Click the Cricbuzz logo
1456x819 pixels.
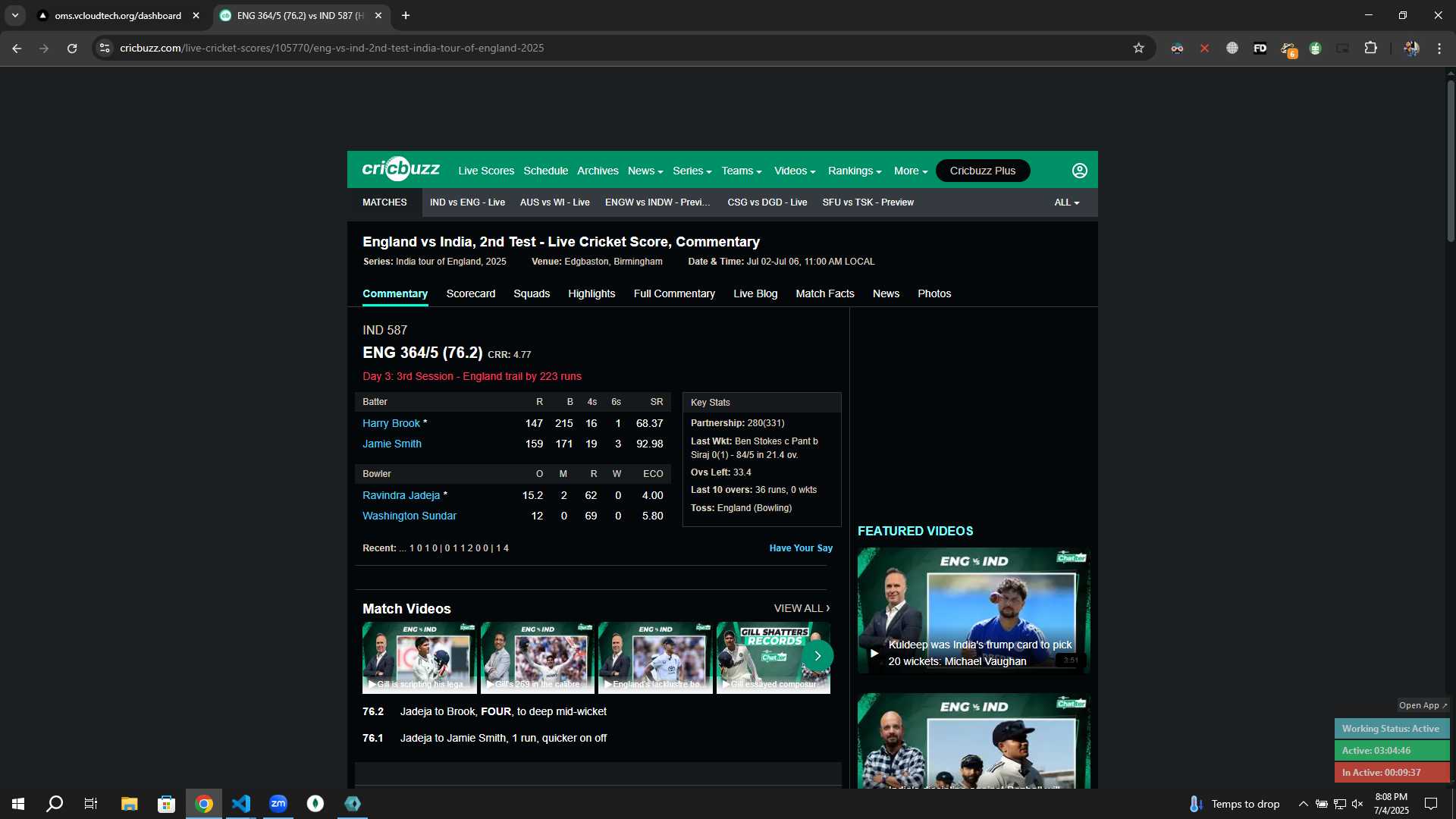coord(400,169)
